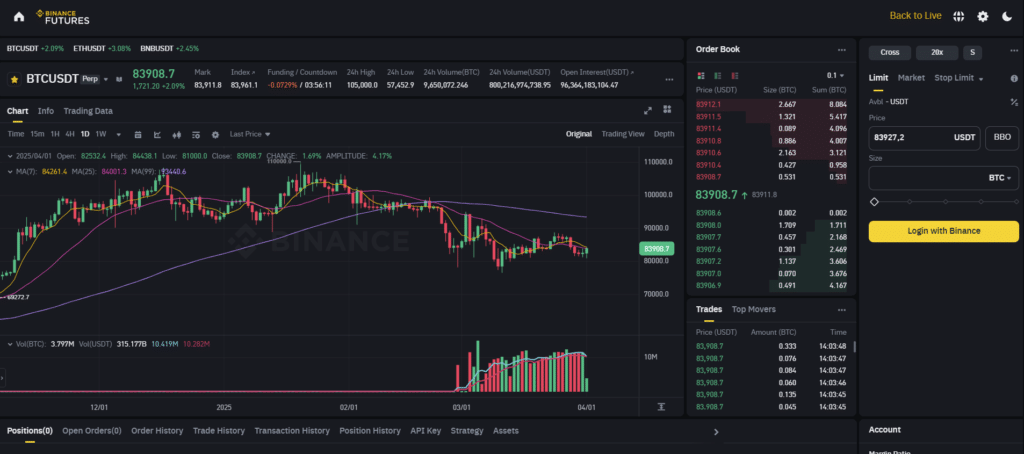Open the chart calendar date picker icon

pyautogui.click(x=138, y=135)
